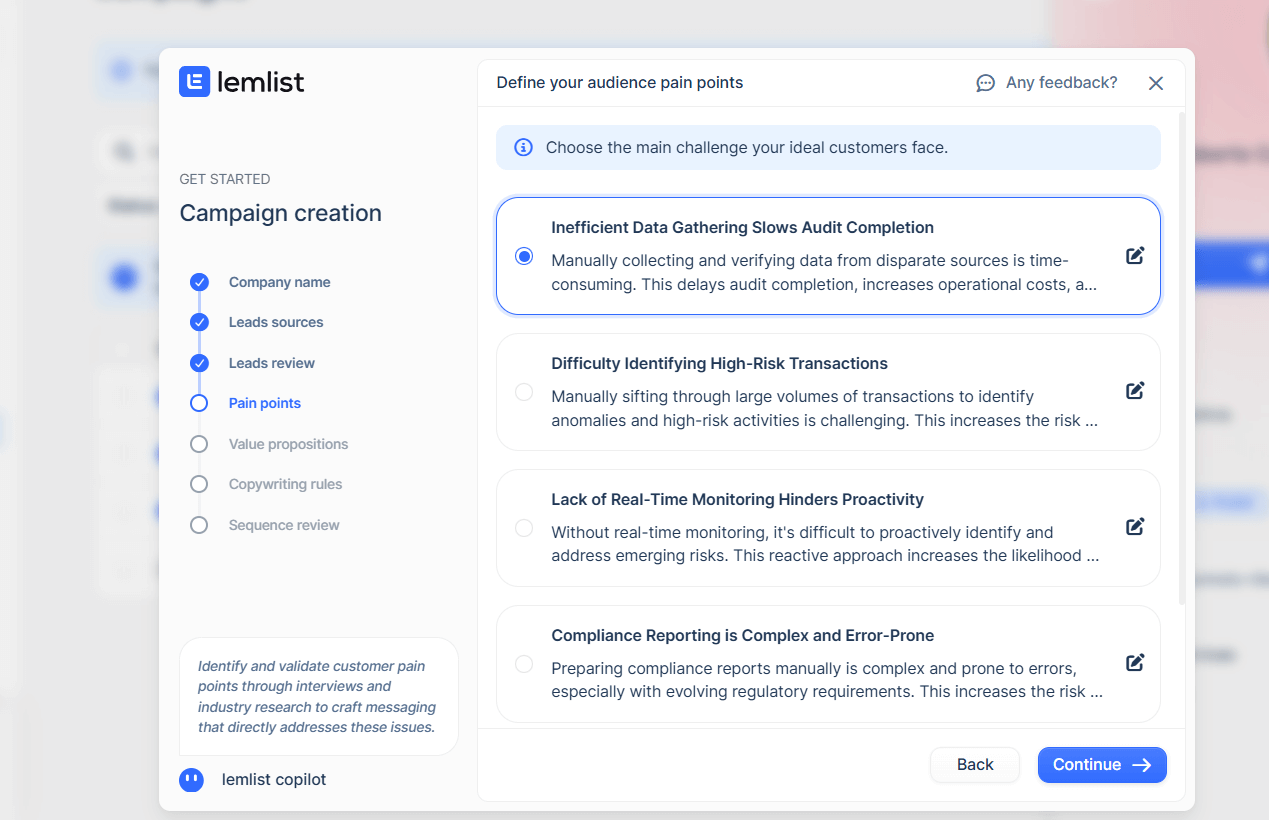Edit the Lack of Real-Time Monitoring entry
Image resolution: width=1269 pixels, height=820 pixels.
(1135, 527)
